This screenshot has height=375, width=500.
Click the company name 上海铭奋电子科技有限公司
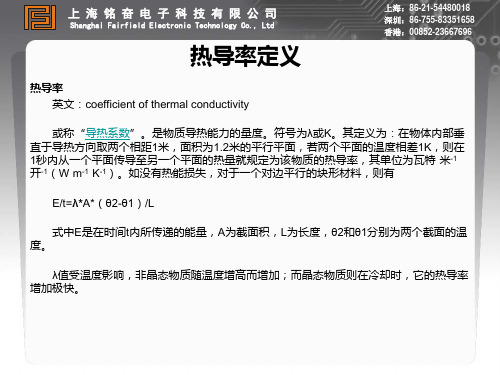(172, 13)
